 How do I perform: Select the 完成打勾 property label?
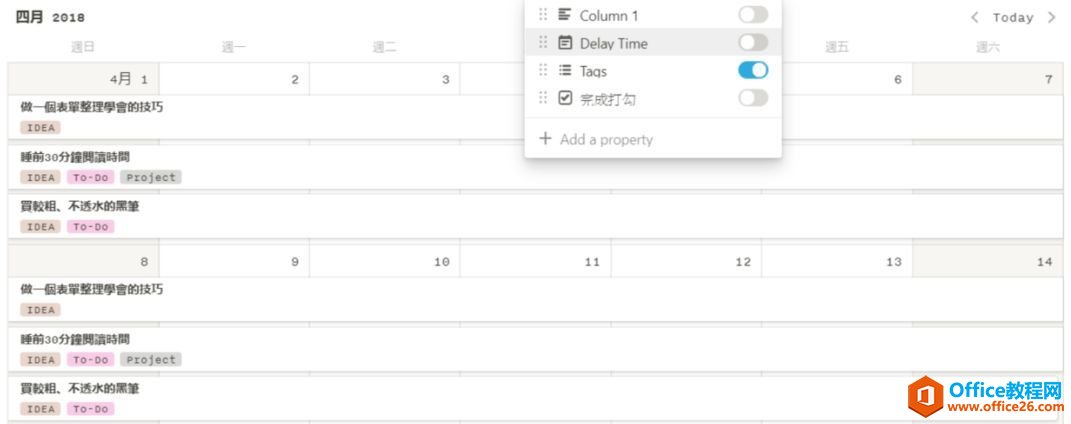coord(608,99)
